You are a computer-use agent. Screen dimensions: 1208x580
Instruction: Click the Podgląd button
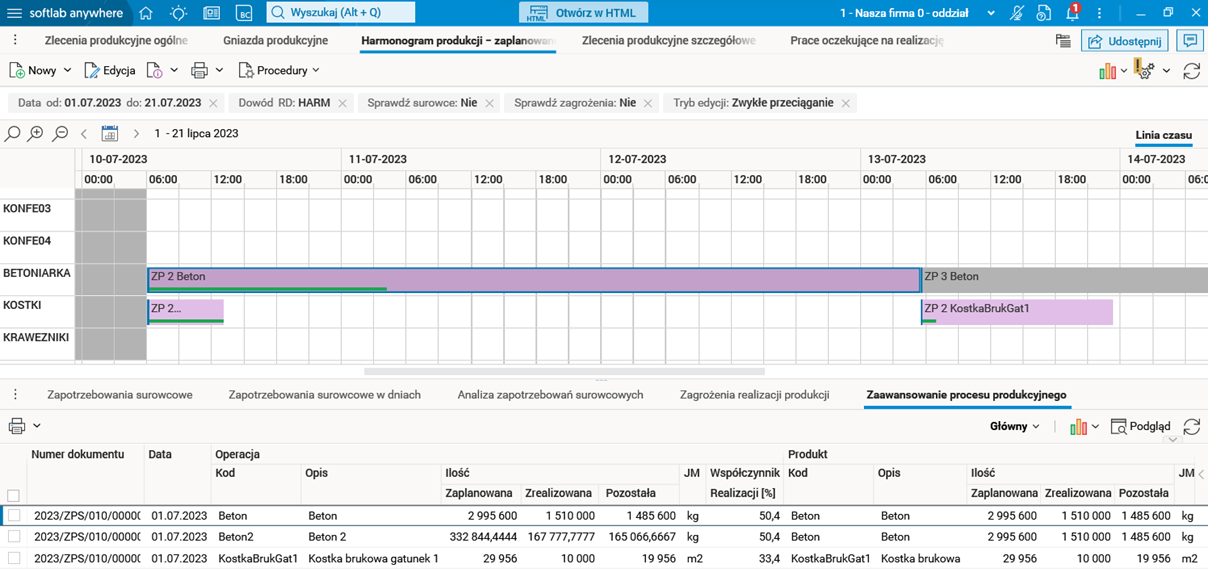[1140, 426]
